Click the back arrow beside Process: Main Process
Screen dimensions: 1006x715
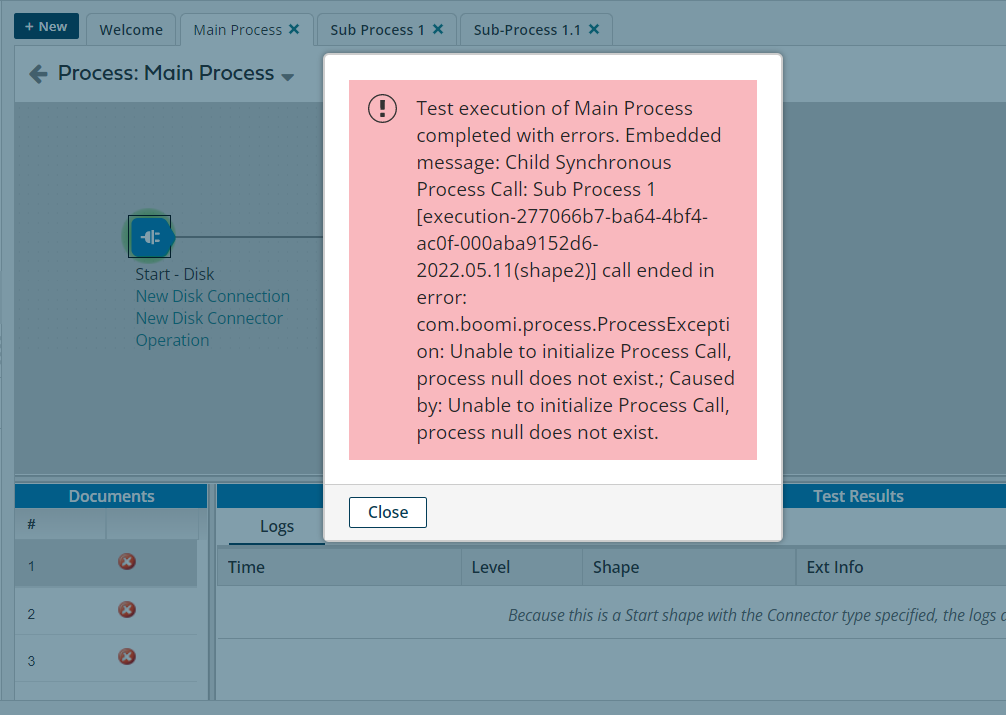tap(37, 72)
